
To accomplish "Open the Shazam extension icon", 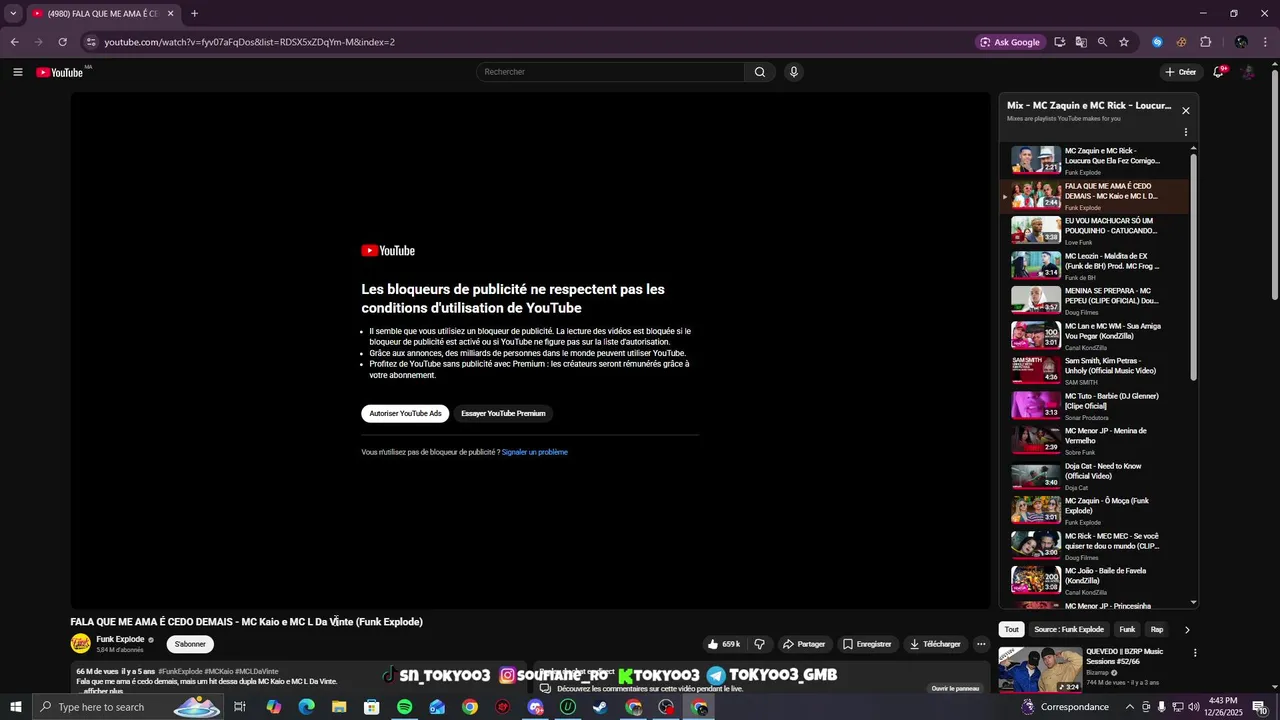I will tap(1157, 42).
